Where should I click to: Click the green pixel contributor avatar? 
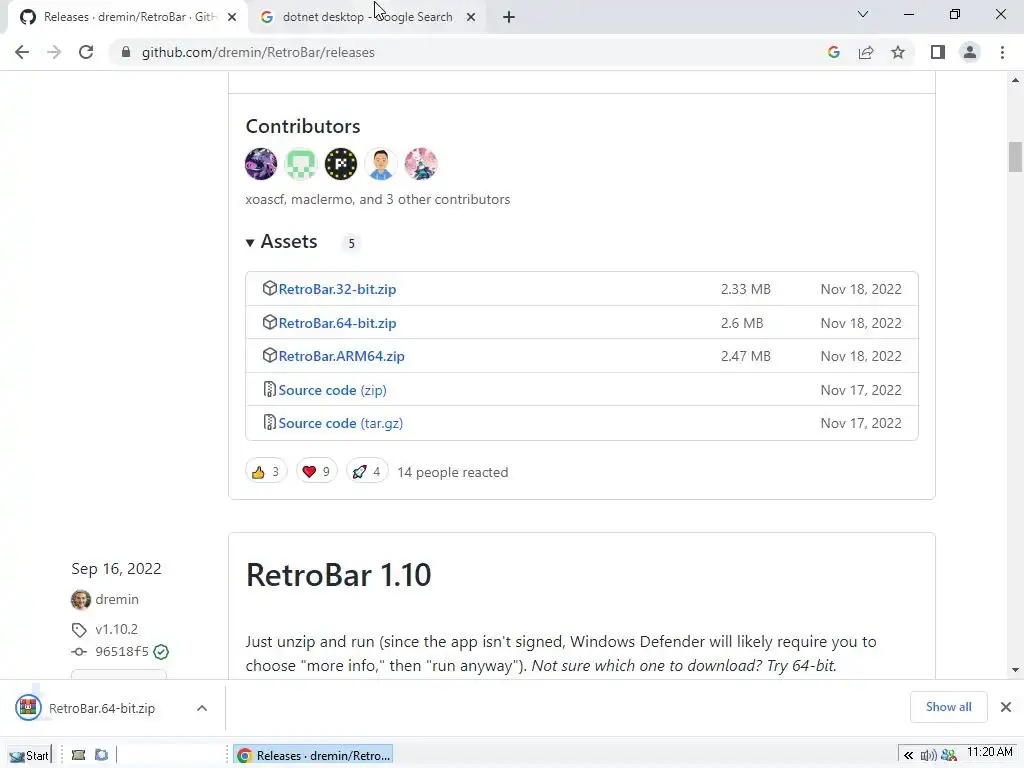tap(301, 163)
